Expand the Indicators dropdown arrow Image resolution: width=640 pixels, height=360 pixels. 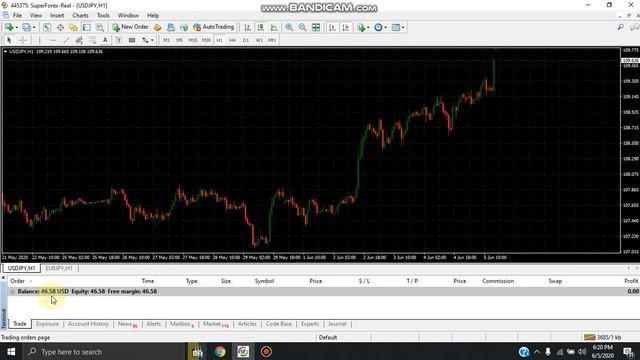pyautogui.click(x=368, y=28)
